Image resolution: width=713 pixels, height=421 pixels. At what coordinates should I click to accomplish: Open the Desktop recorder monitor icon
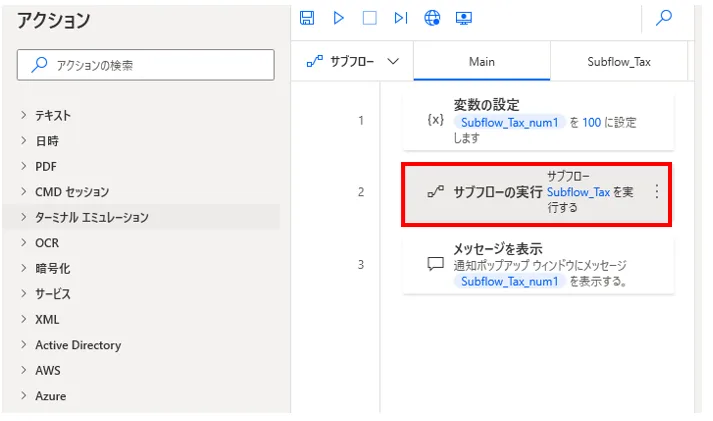(x=463, y=18)
